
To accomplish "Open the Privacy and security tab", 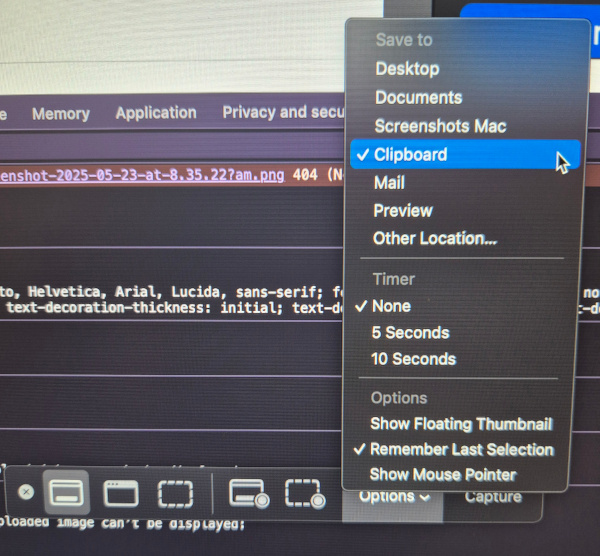I will pos(283,112).
